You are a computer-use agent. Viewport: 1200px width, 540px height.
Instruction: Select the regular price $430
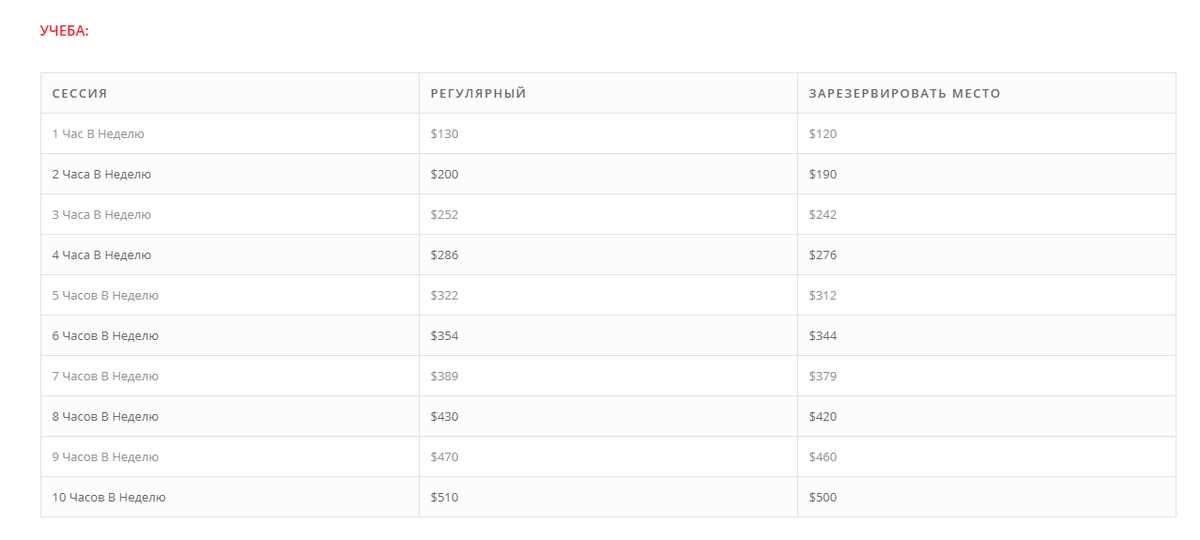(x=444, y=417)
